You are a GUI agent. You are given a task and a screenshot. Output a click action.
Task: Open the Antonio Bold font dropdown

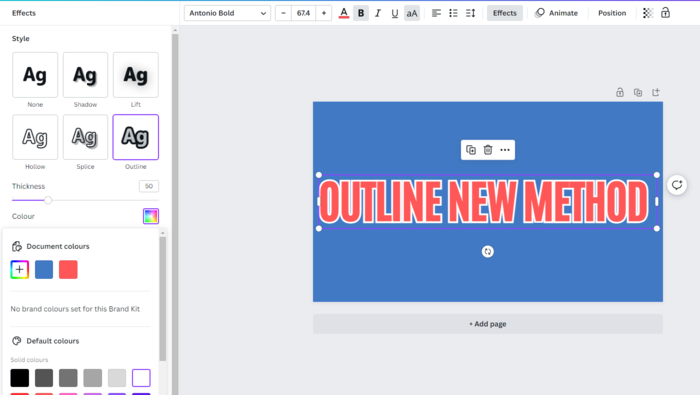(x=227, y=13)
